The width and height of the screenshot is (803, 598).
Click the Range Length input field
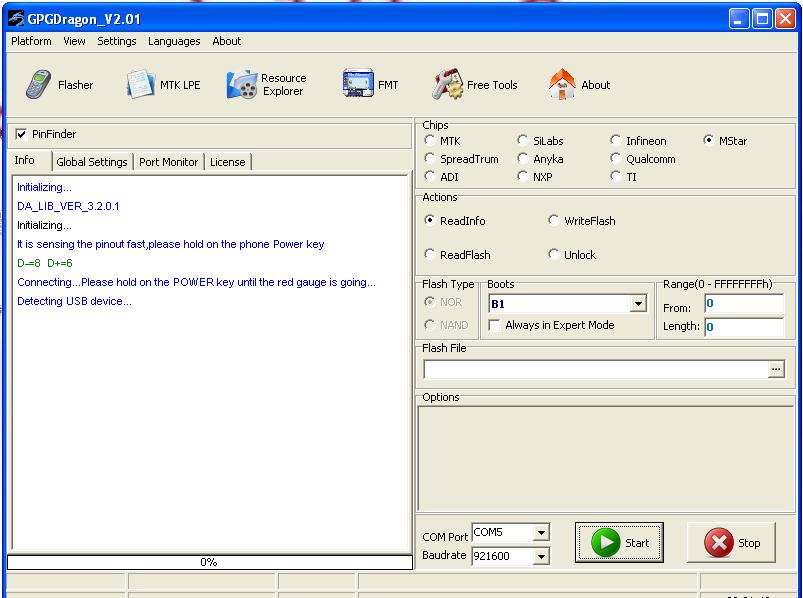tap(744, 327)
